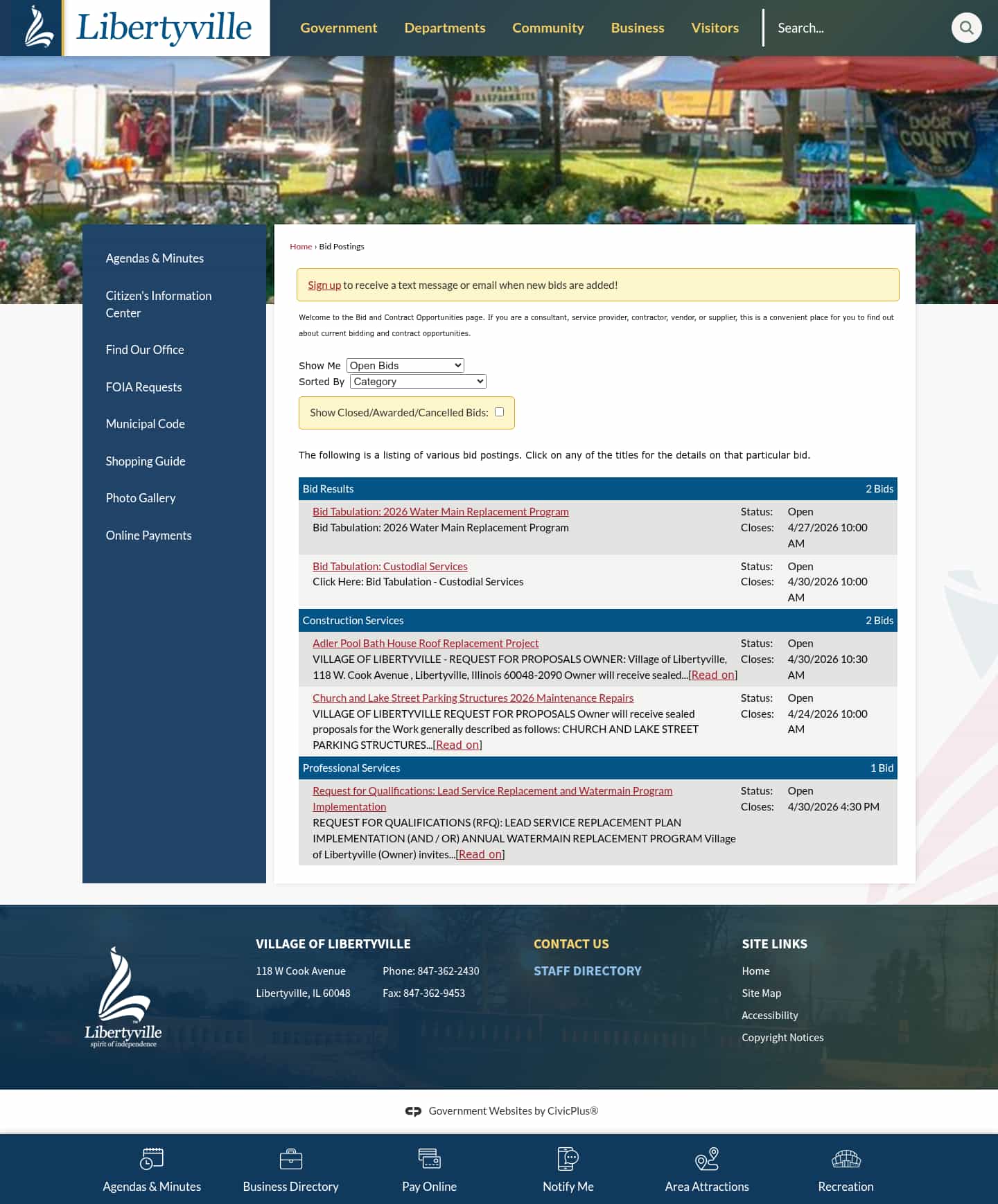Screen dimensions: 998x1204
Task: Select Photo Gallery in sidebar
Action: pos(141,498)
